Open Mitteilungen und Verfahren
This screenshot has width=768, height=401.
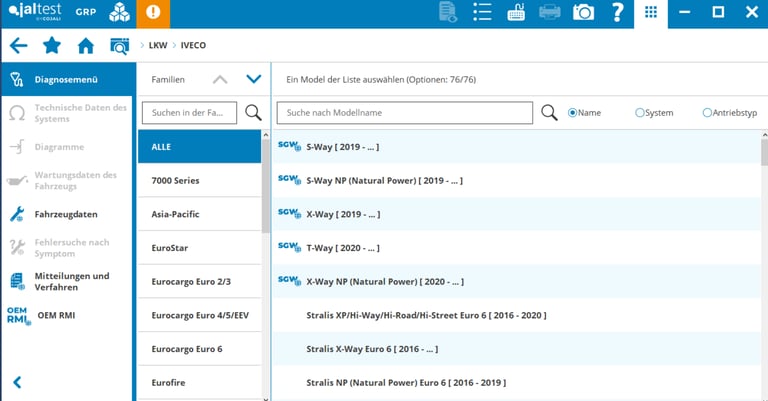pos(68,282)
